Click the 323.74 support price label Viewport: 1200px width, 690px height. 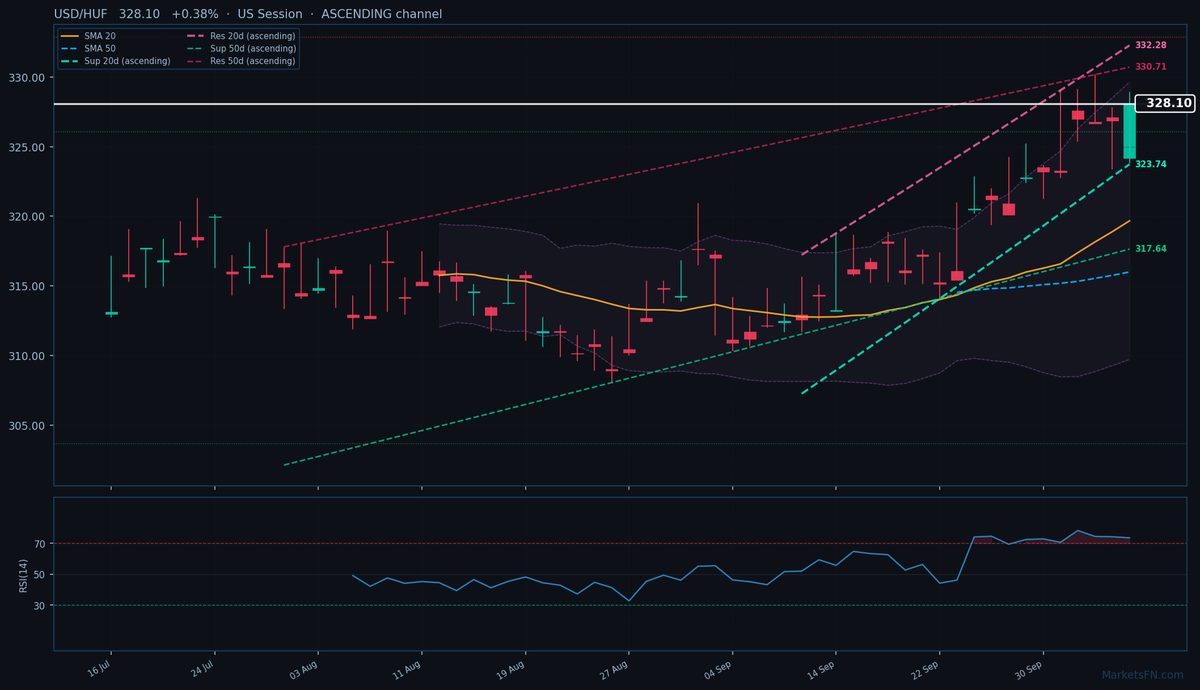(x=1151, y=164)
